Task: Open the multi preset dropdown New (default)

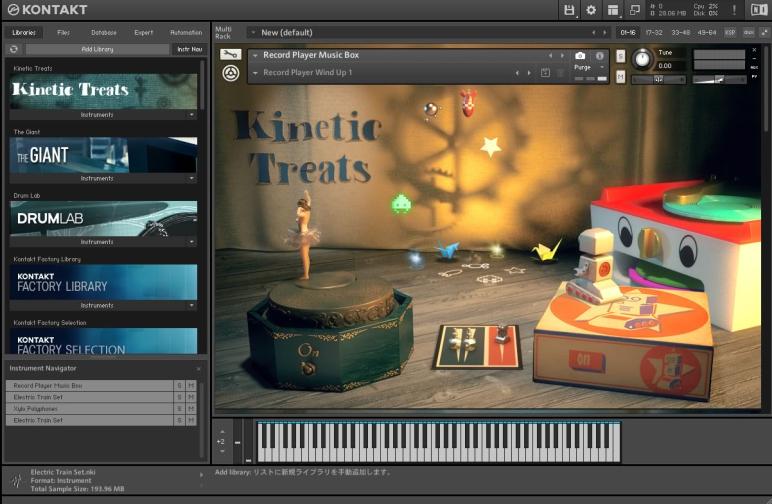Action: coord(253,32)
